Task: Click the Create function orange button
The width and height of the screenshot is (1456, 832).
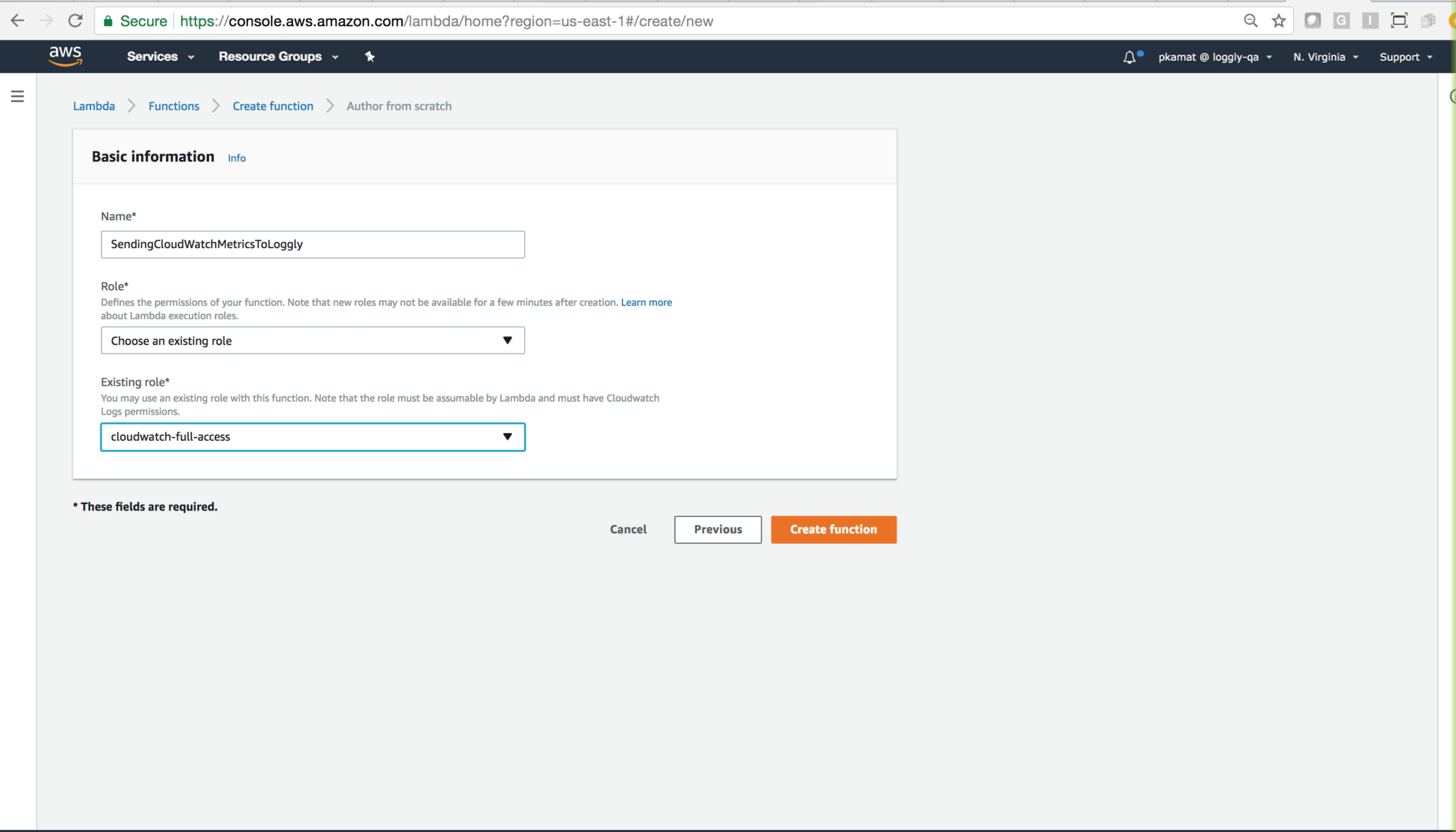Action: point(833,529)
